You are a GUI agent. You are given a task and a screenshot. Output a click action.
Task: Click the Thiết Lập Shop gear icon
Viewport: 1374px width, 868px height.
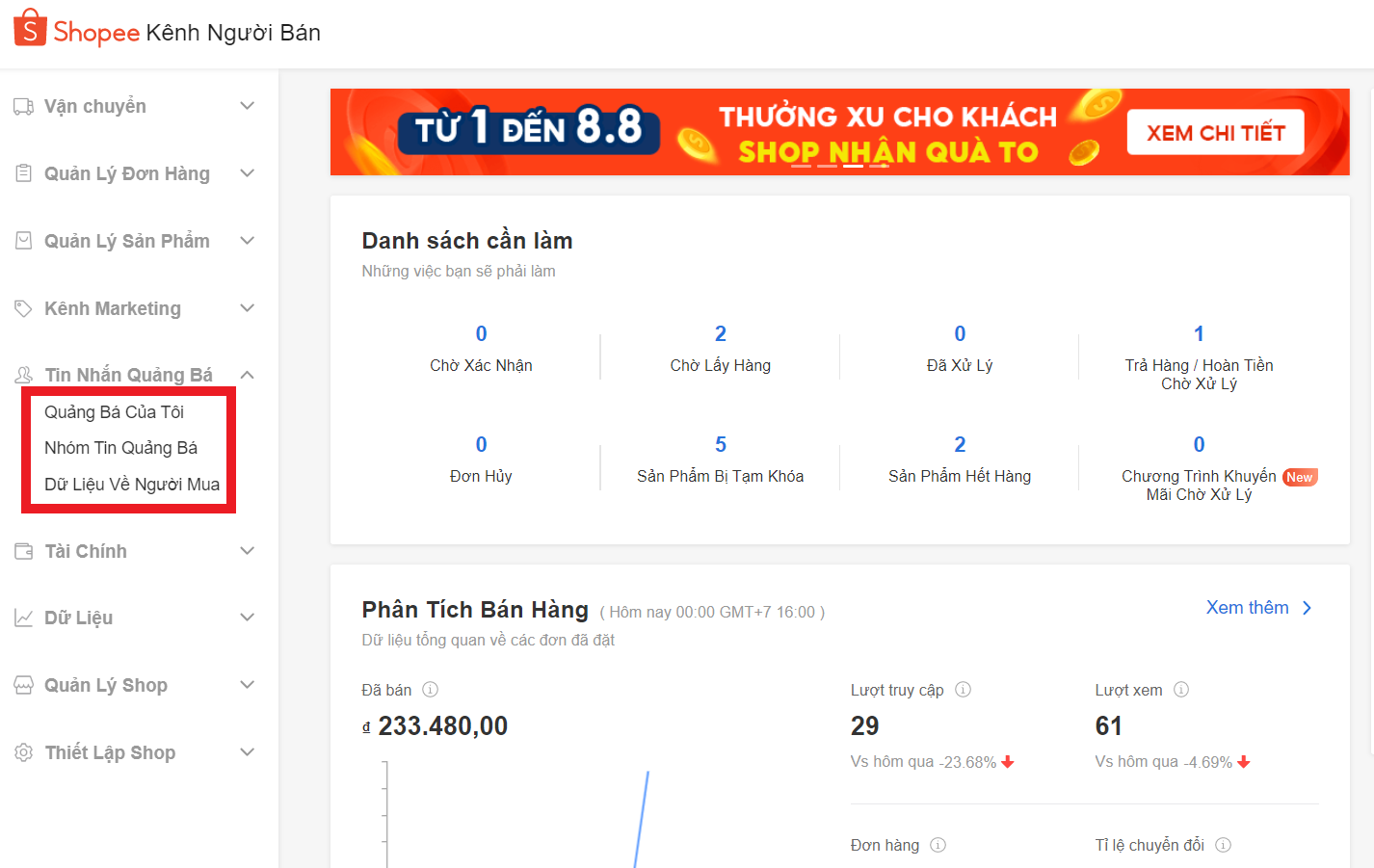tap(23, 752)
